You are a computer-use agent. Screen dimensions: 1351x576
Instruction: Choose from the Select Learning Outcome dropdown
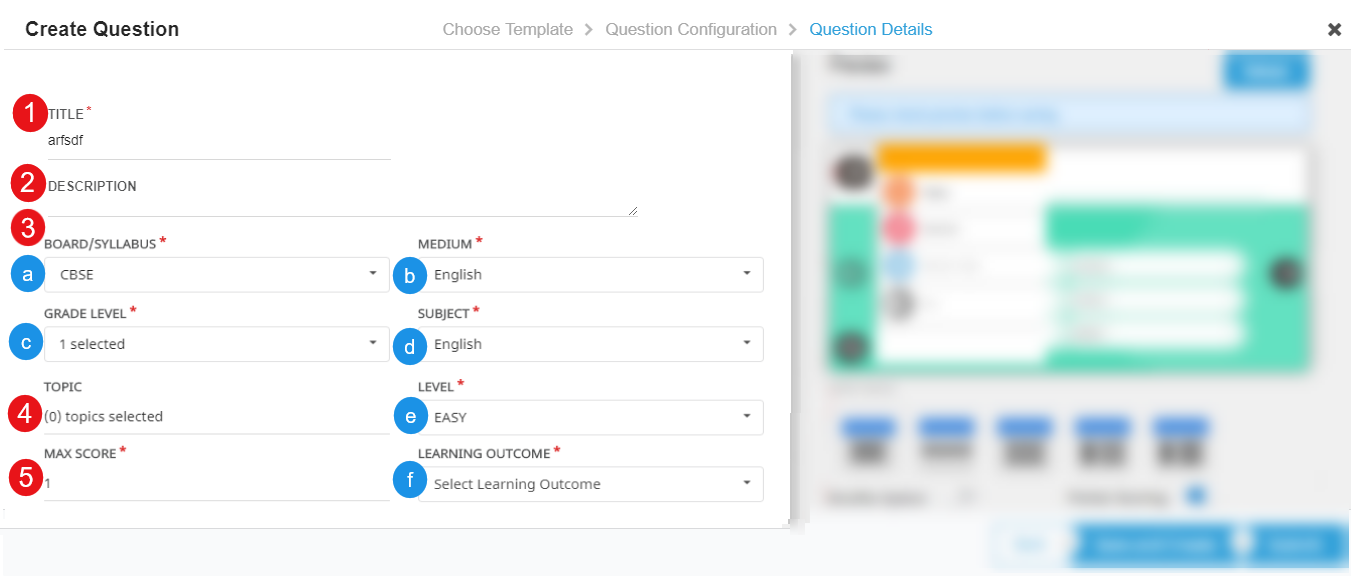tap(591, 484)
